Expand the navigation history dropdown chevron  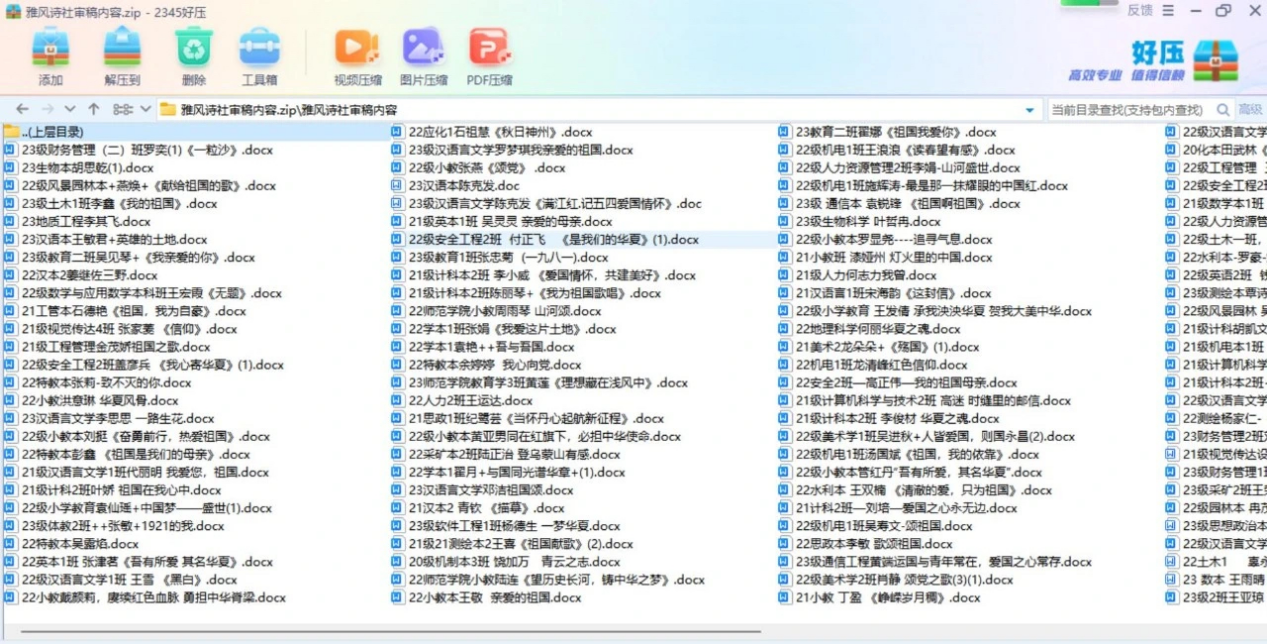pos(69,109)
